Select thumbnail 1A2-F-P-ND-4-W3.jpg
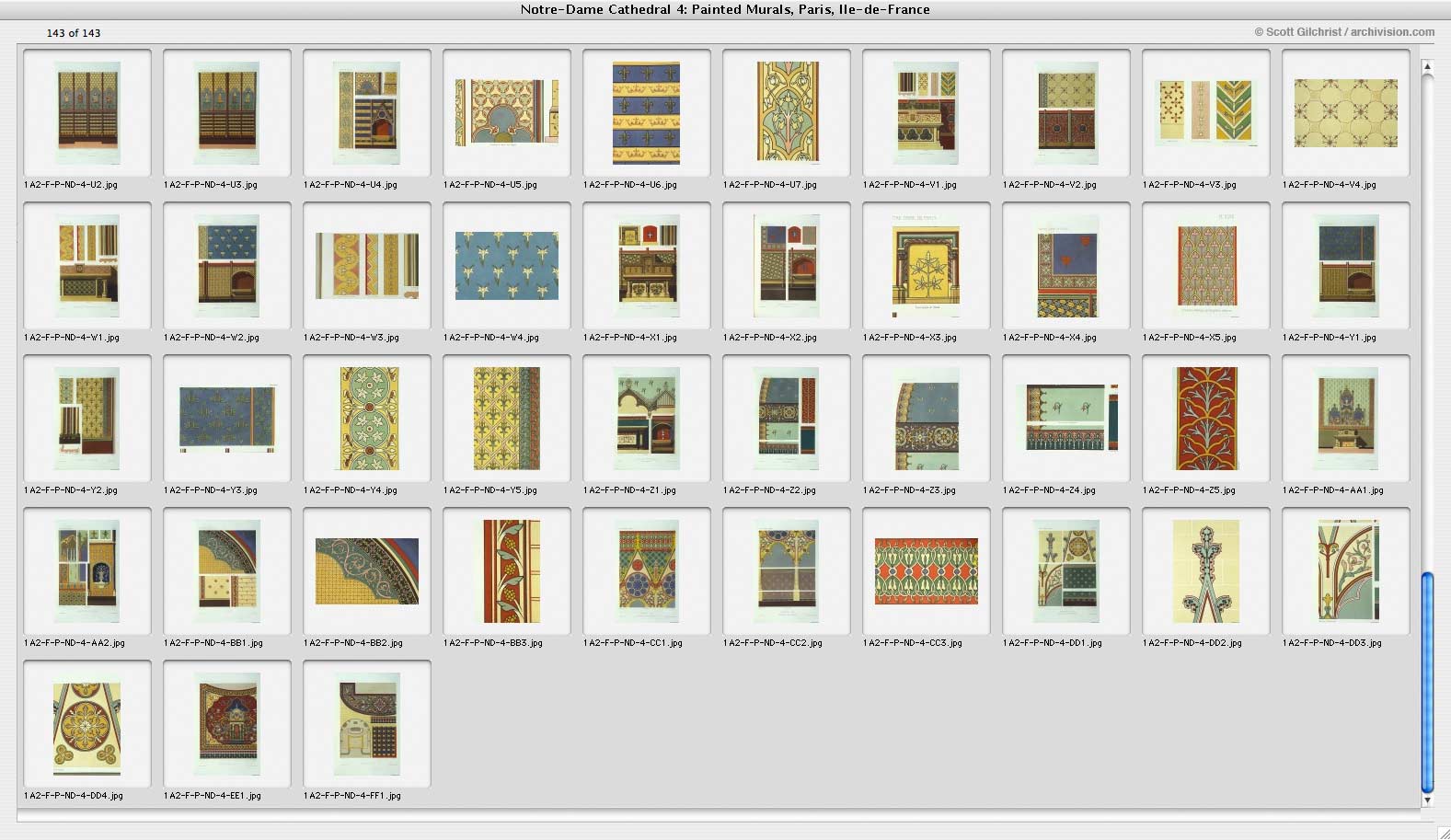The image size is (1451, 840). click(x=367, y=266)
